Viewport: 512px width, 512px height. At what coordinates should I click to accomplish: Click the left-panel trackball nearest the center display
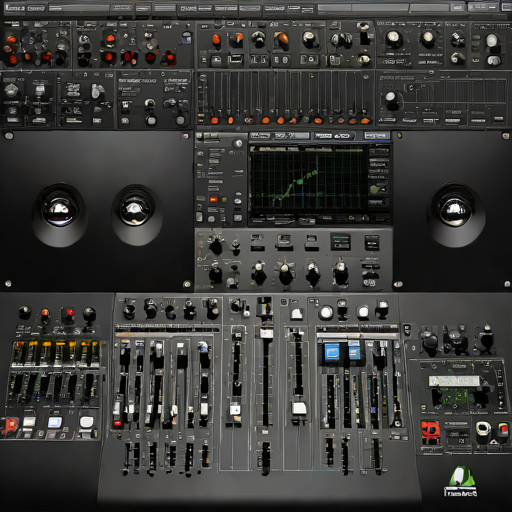pyautogui.click(x=136, y=210)
